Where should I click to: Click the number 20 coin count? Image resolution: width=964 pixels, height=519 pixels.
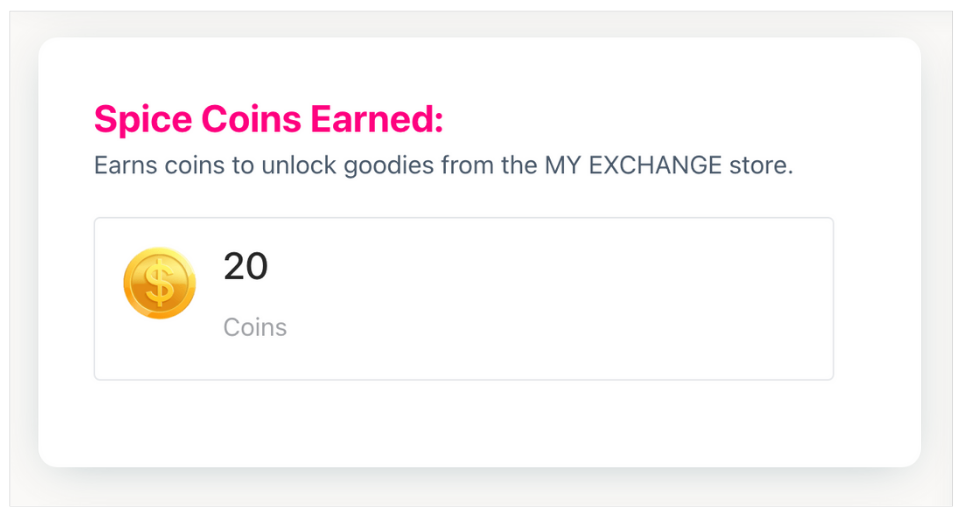245,267
